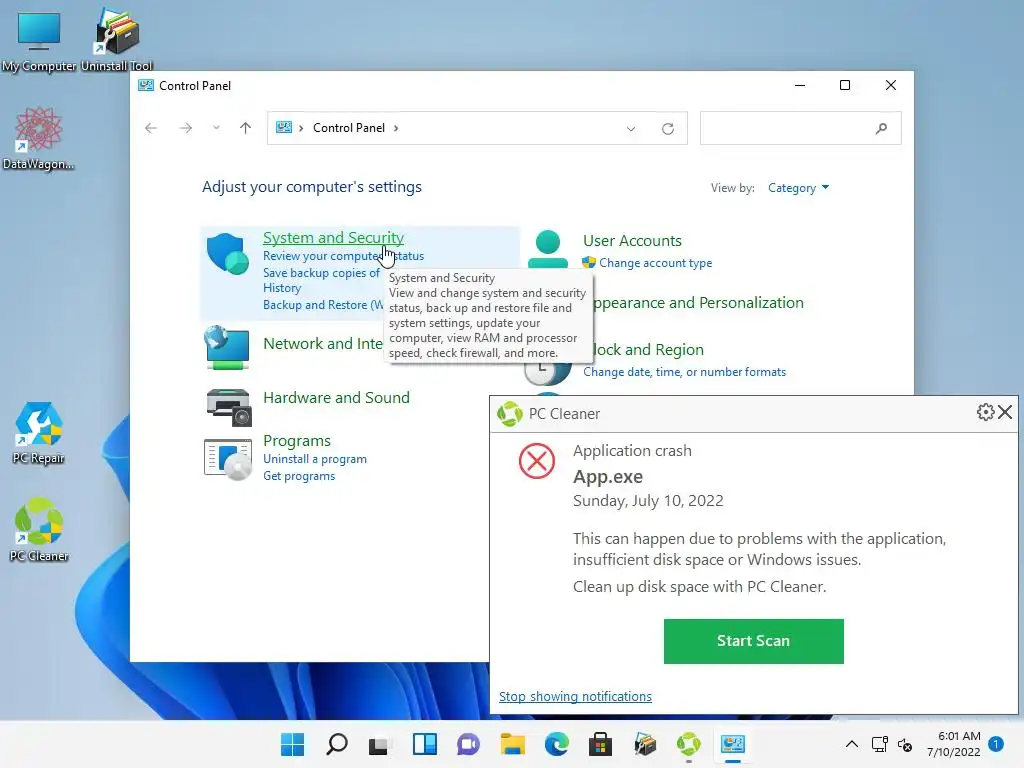This screenshot has width=1024, height=768.
Task: Open Network and Internet category
Action: click(x=323, y=344)
